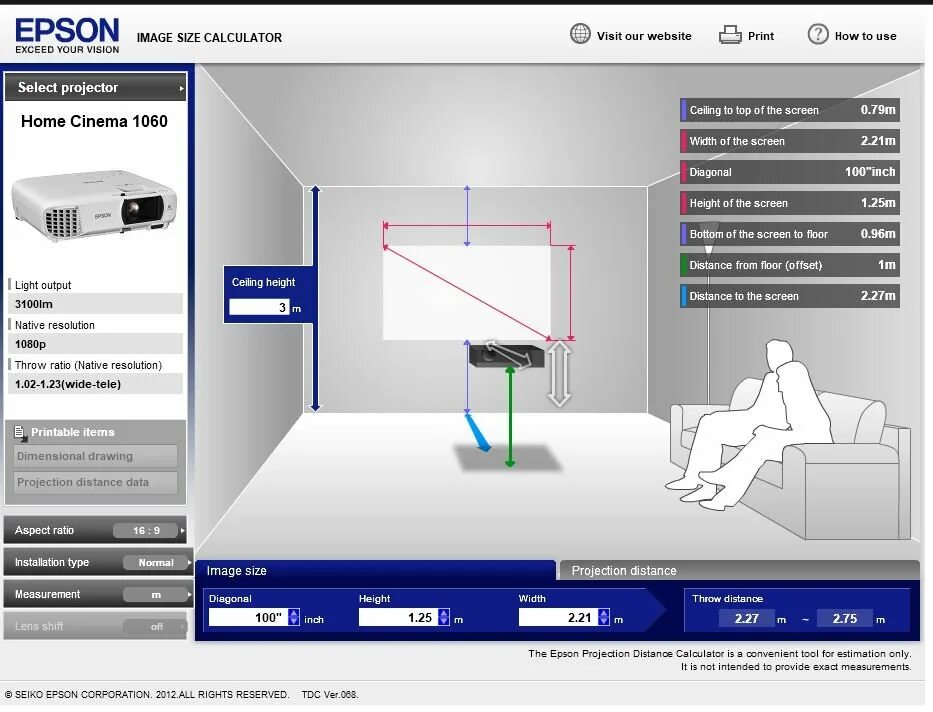Click the Home Cinema 1060 projector image
Image resolution: width=933 pixels, height=712 pixels.
pos(94,204)
